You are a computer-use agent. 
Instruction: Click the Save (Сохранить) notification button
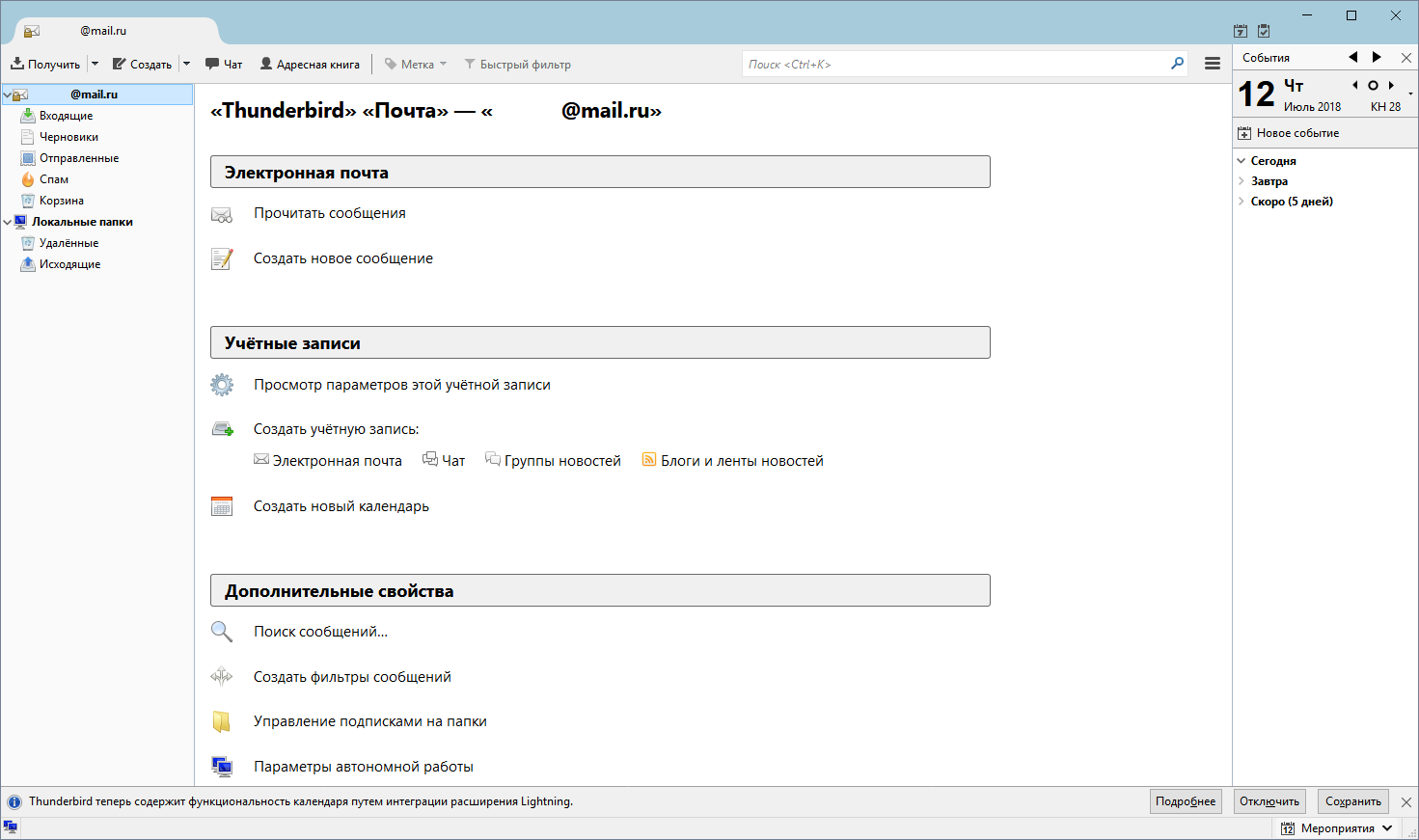click(1352, 801)
